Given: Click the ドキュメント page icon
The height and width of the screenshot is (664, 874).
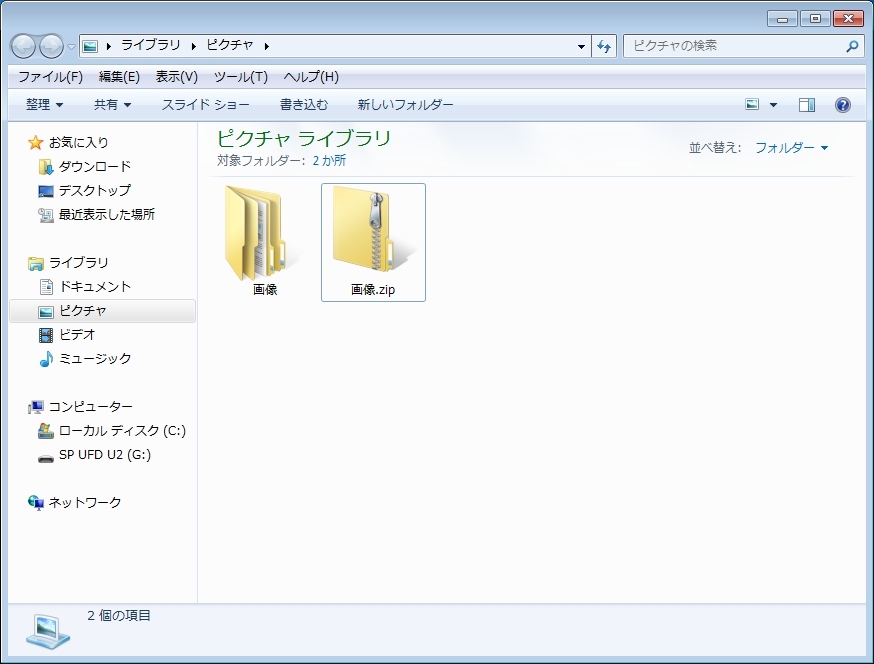Looking at the screenshot, I should click(46, 287).
